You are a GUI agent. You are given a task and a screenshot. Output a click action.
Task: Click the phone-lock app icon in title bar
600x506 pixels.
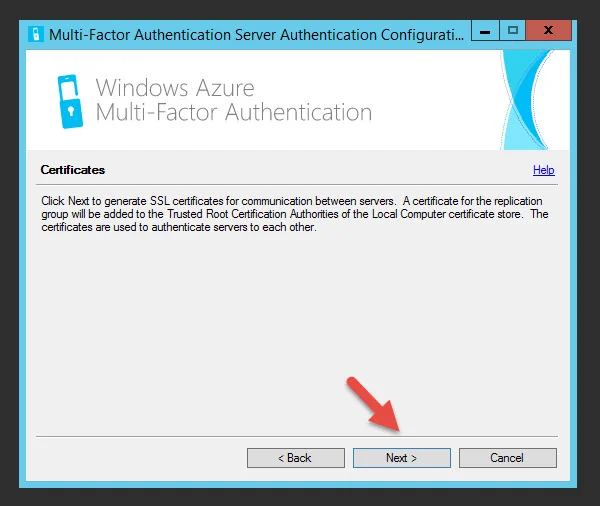[x=36, y=34]
